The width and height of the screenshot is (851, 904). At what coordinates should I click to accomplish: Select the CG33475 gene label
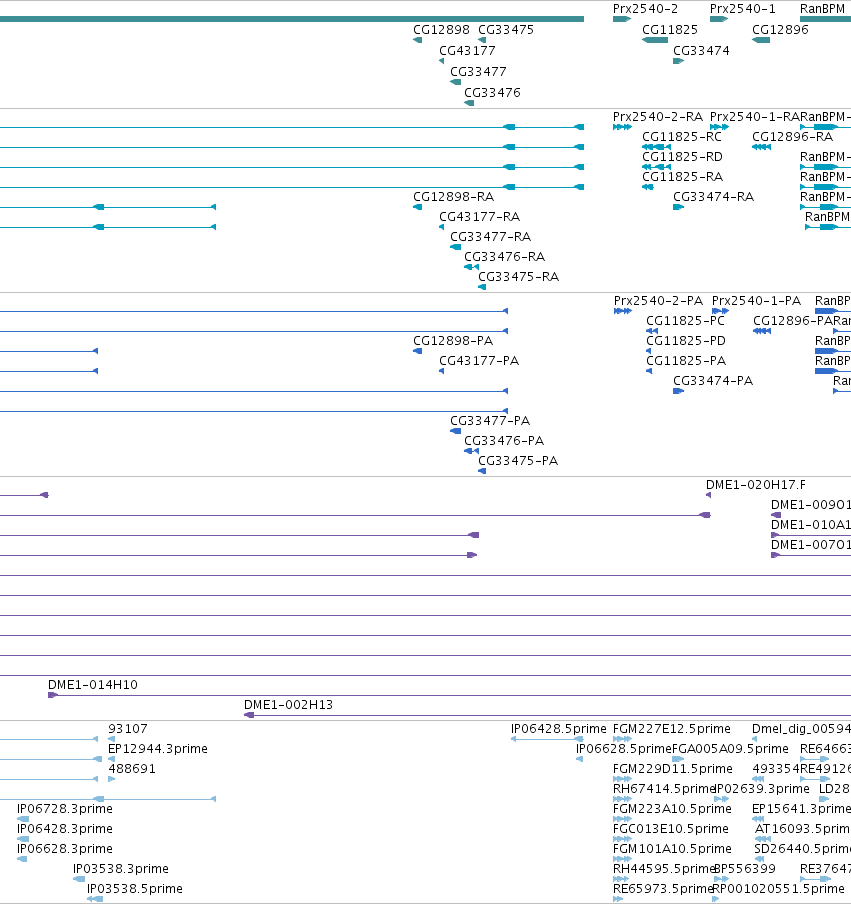506,29
